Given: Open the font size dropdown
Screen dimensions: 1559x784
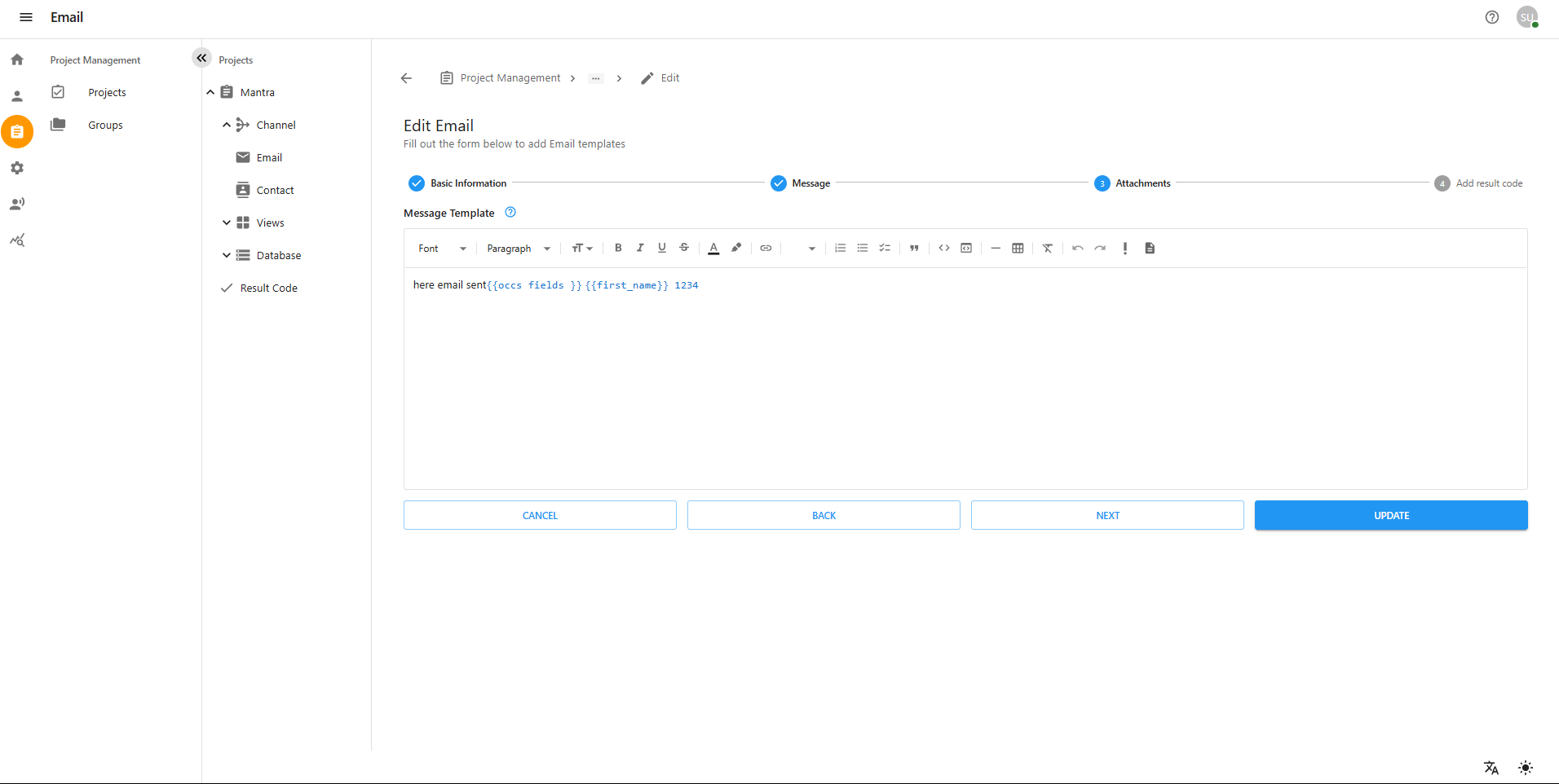Looking at the screenshot, I should click(582, 249).
